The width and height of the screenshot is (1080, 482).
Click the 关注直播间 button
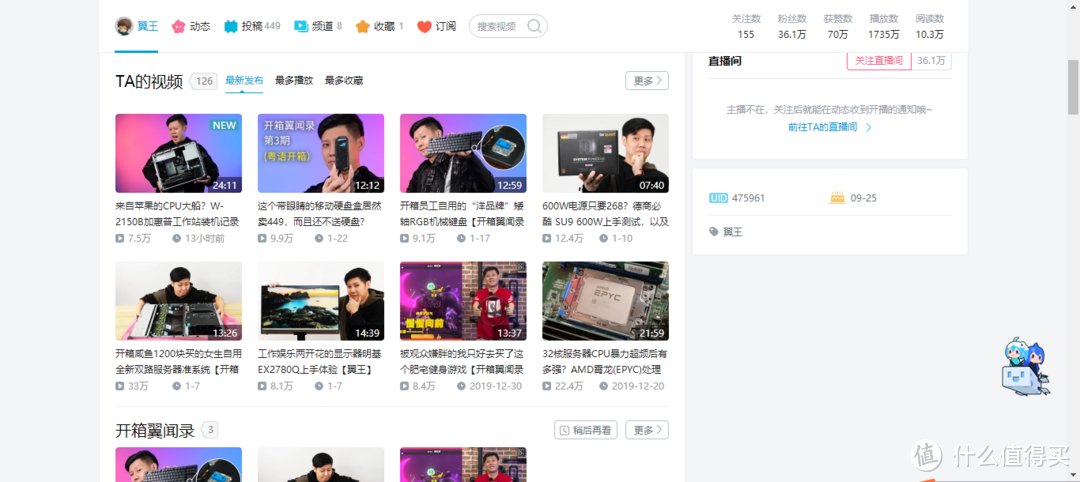879,61
